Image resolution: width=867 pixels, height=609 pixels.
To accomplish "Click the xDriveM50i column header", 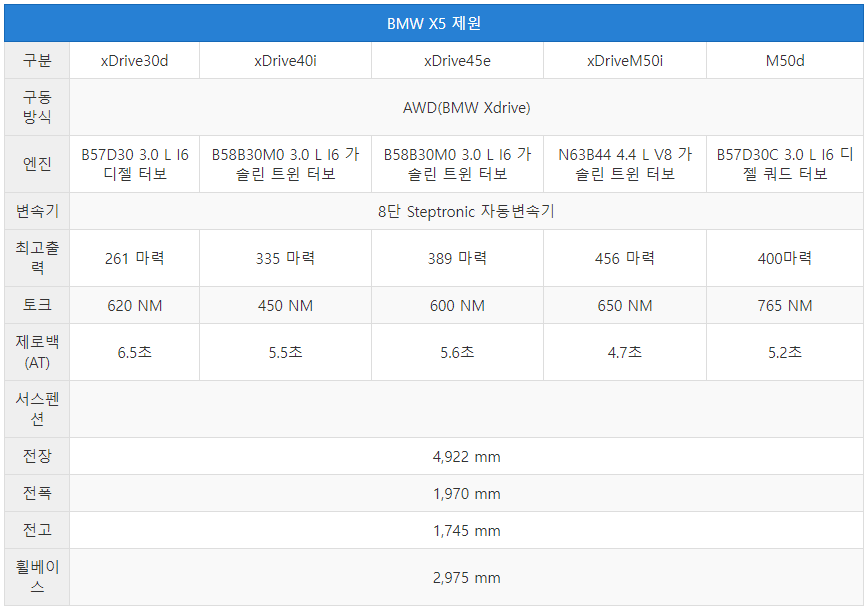I will point(625,60).
